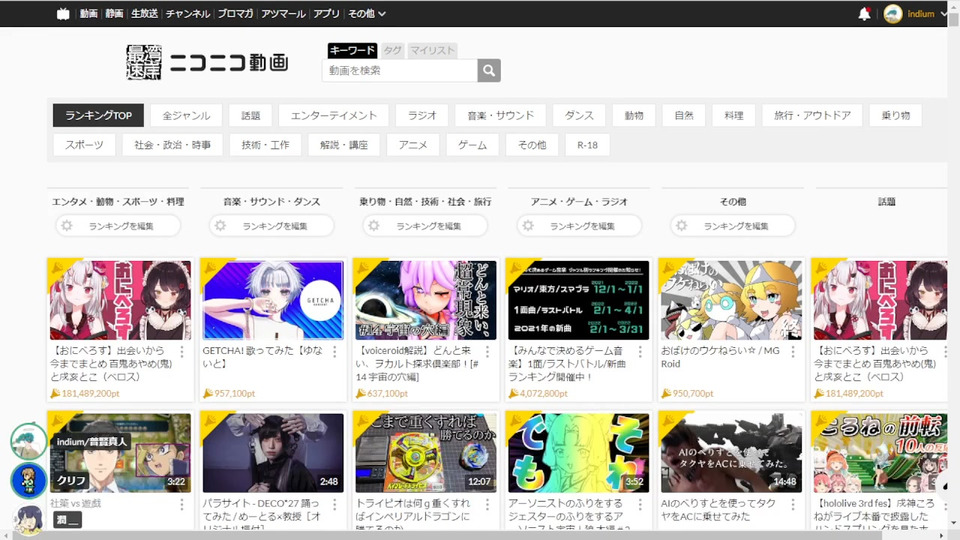Click the Niconico TV icon in top bar
Image resolution: width=960 pixels, height=540 pixels.
point(63,13)
